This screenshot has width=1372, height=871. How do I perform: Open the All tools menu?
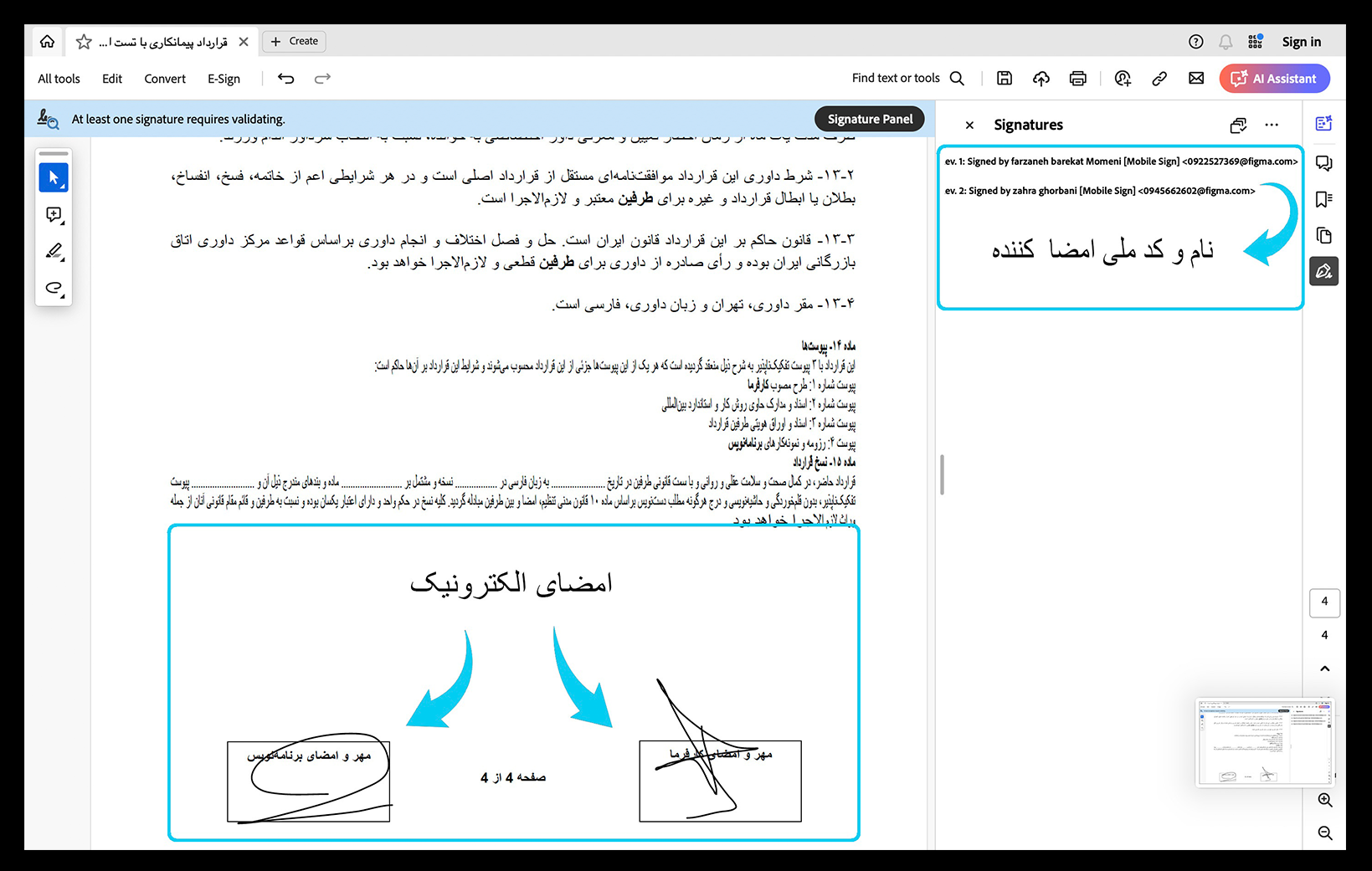click(x=59, y=79)
